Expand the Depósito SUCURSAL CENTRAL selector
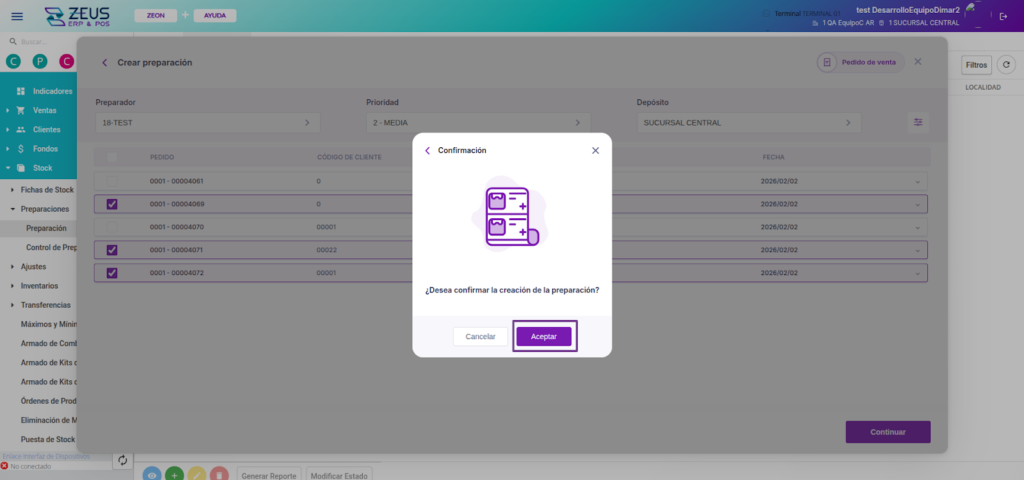 pos(748,122)
